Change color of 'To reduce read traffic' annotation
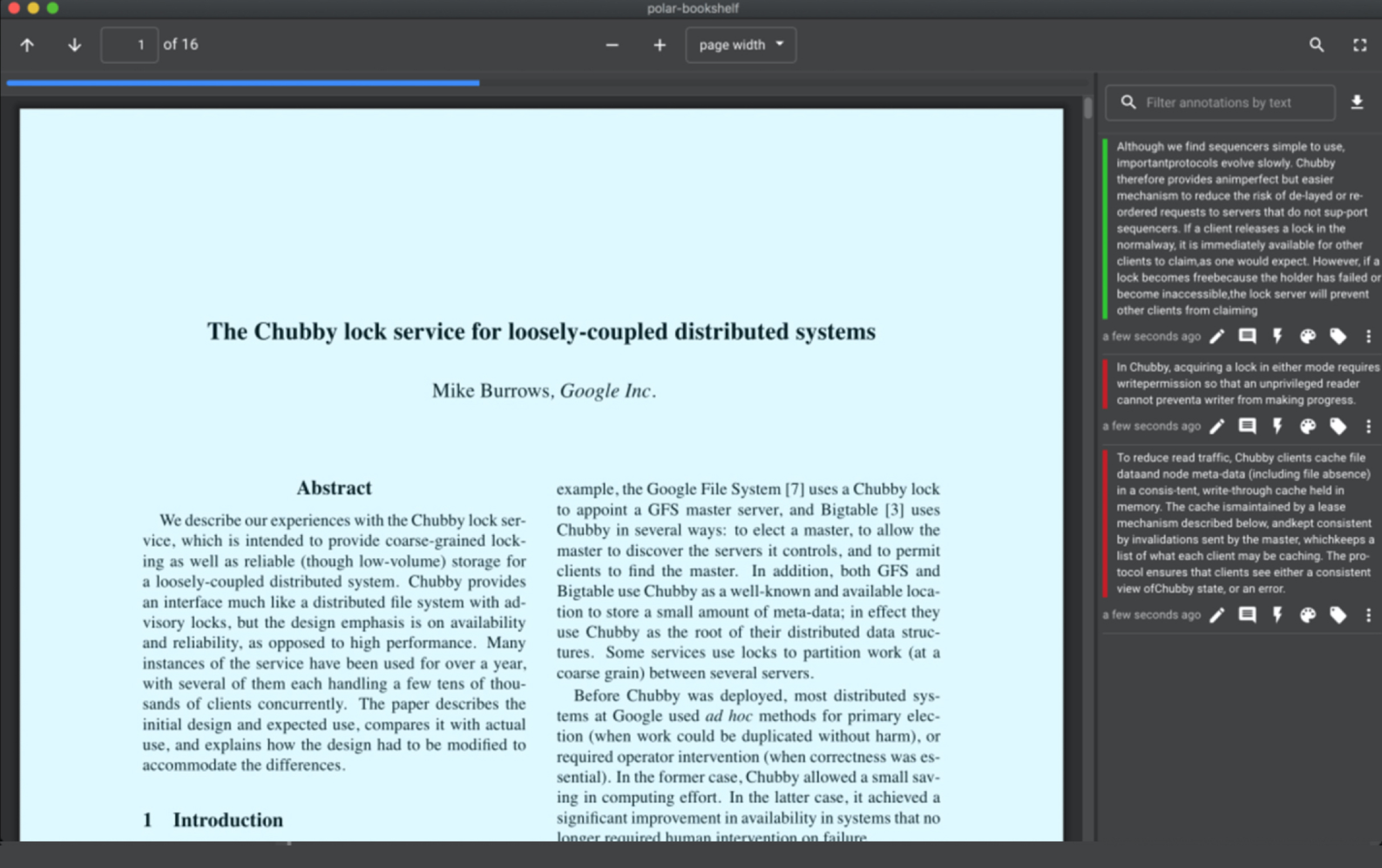 point(1308,615)
